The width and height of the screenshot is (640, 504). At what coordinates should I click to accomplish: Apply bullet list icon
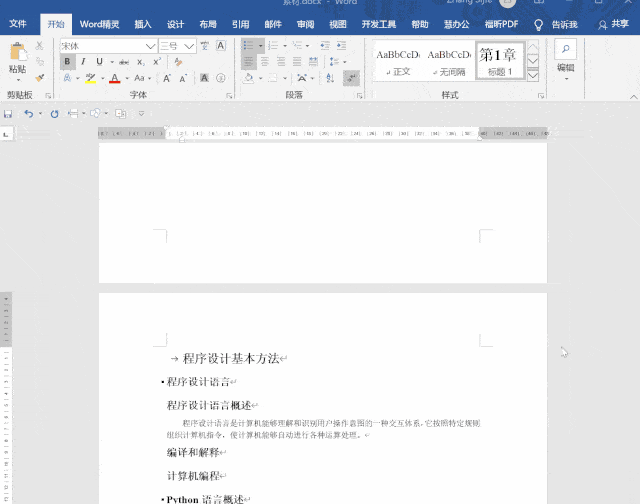(248, 45)
